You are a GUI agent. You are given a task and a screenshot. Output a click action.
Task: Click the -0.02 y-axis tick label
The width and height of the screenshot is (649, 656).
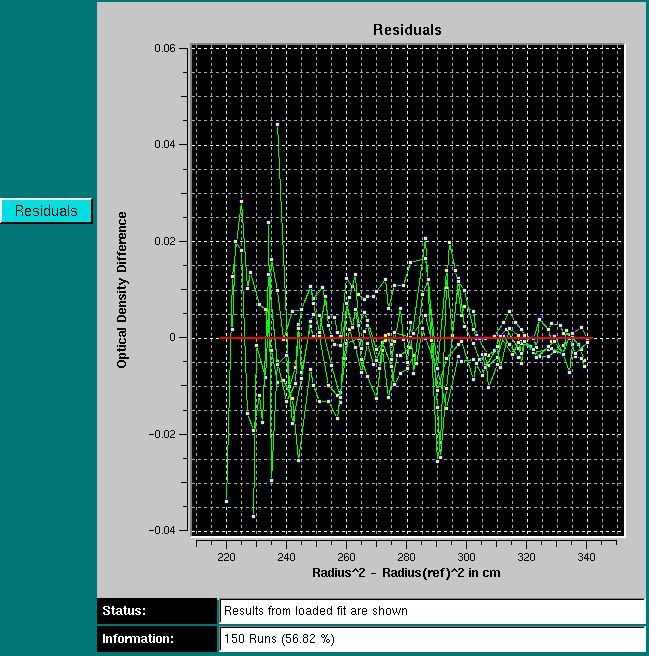[161, 434]
